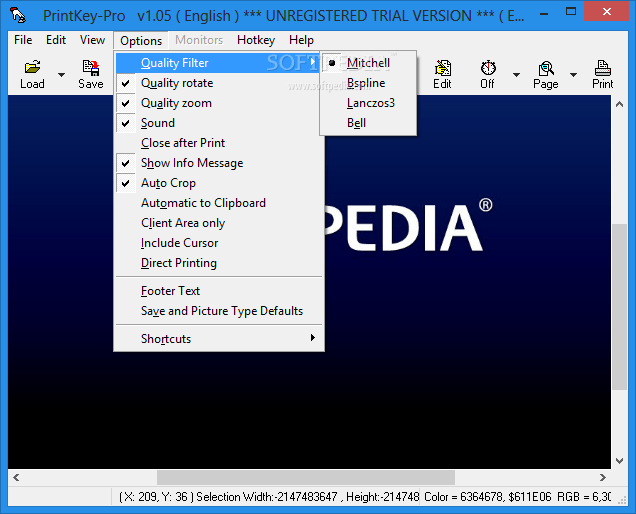
Task: Open the Hotkey menu
Action: click(x=256, y=40)
